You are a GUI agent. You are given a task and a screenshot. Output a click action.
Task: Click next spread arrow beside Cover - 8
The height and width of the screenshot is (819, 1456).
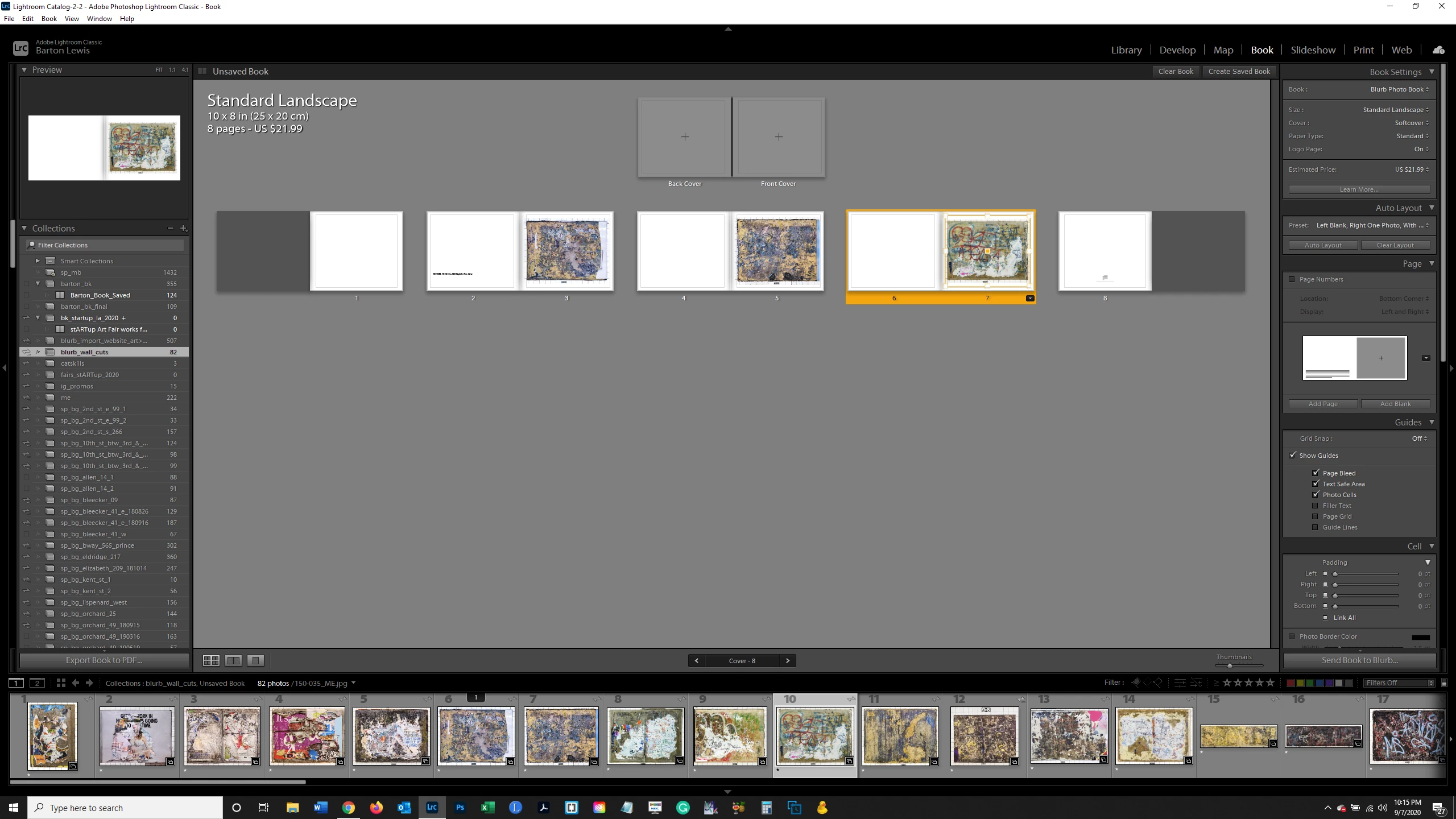click(x=787, y=660)
